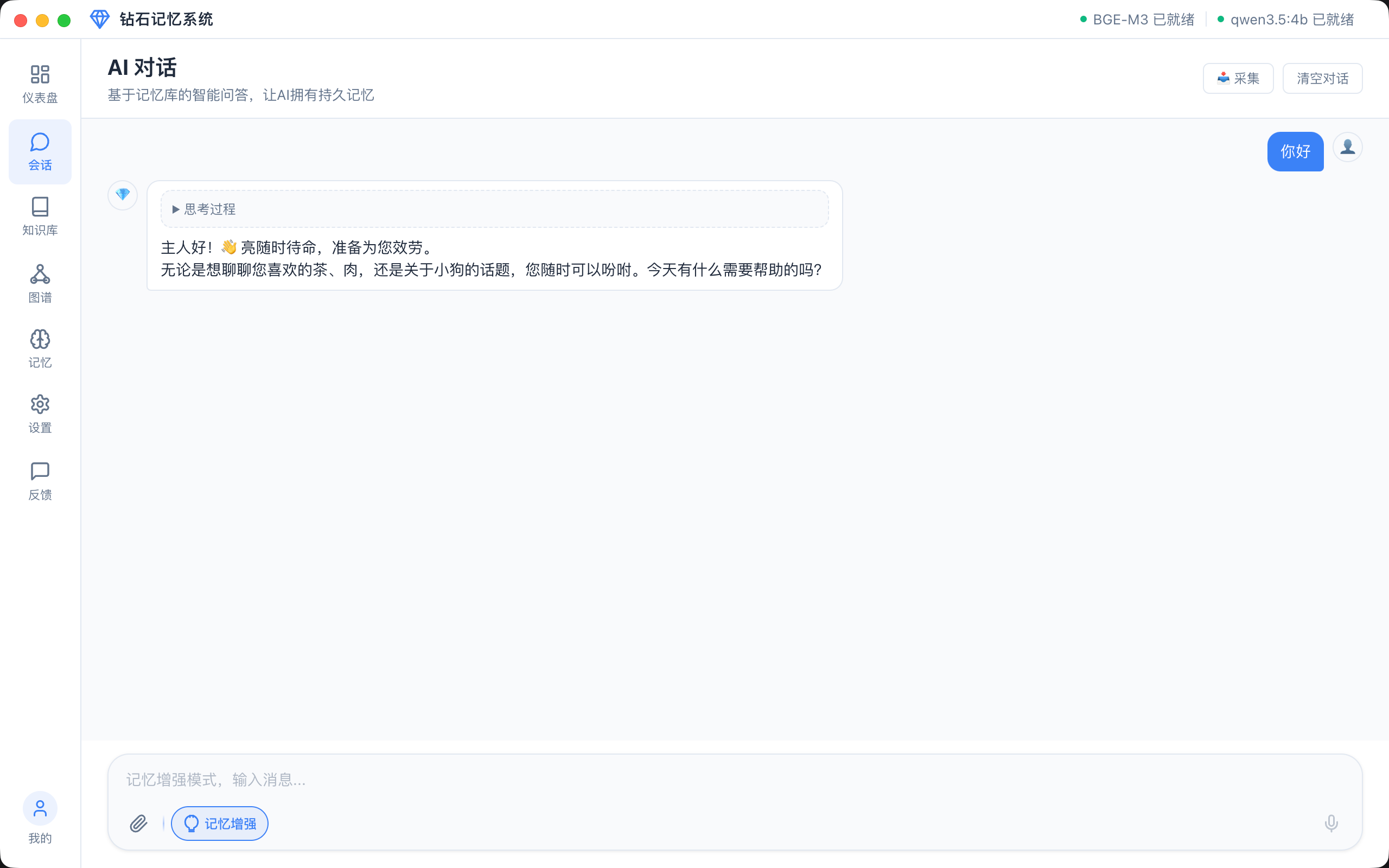Viewport: 1389px width, 868px height.
Task: Toggle the 记忆增强 memory enhancement mode
Action: click(x=219, y=822)
